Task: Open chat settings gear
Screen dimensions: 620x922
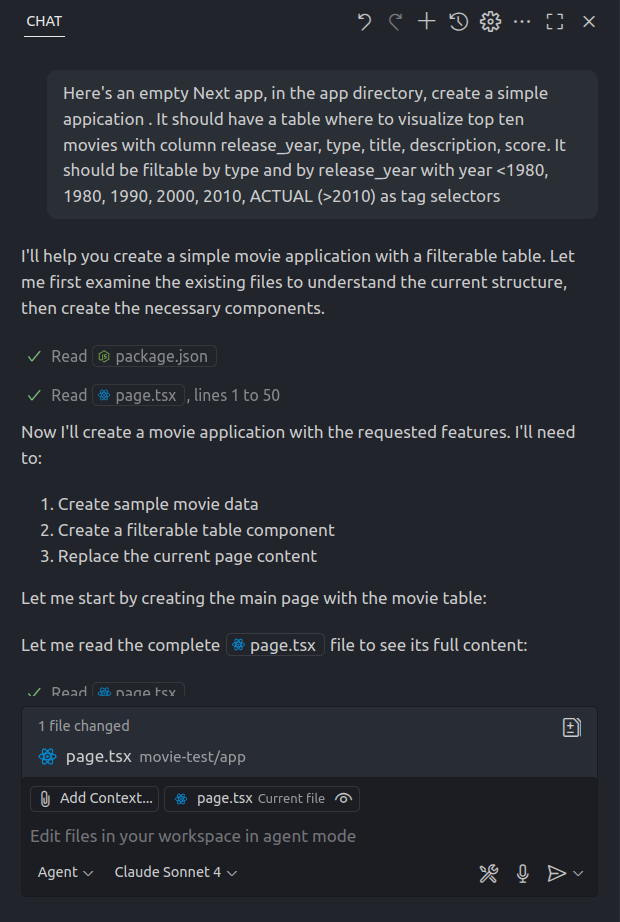Action: coord(490,22)
